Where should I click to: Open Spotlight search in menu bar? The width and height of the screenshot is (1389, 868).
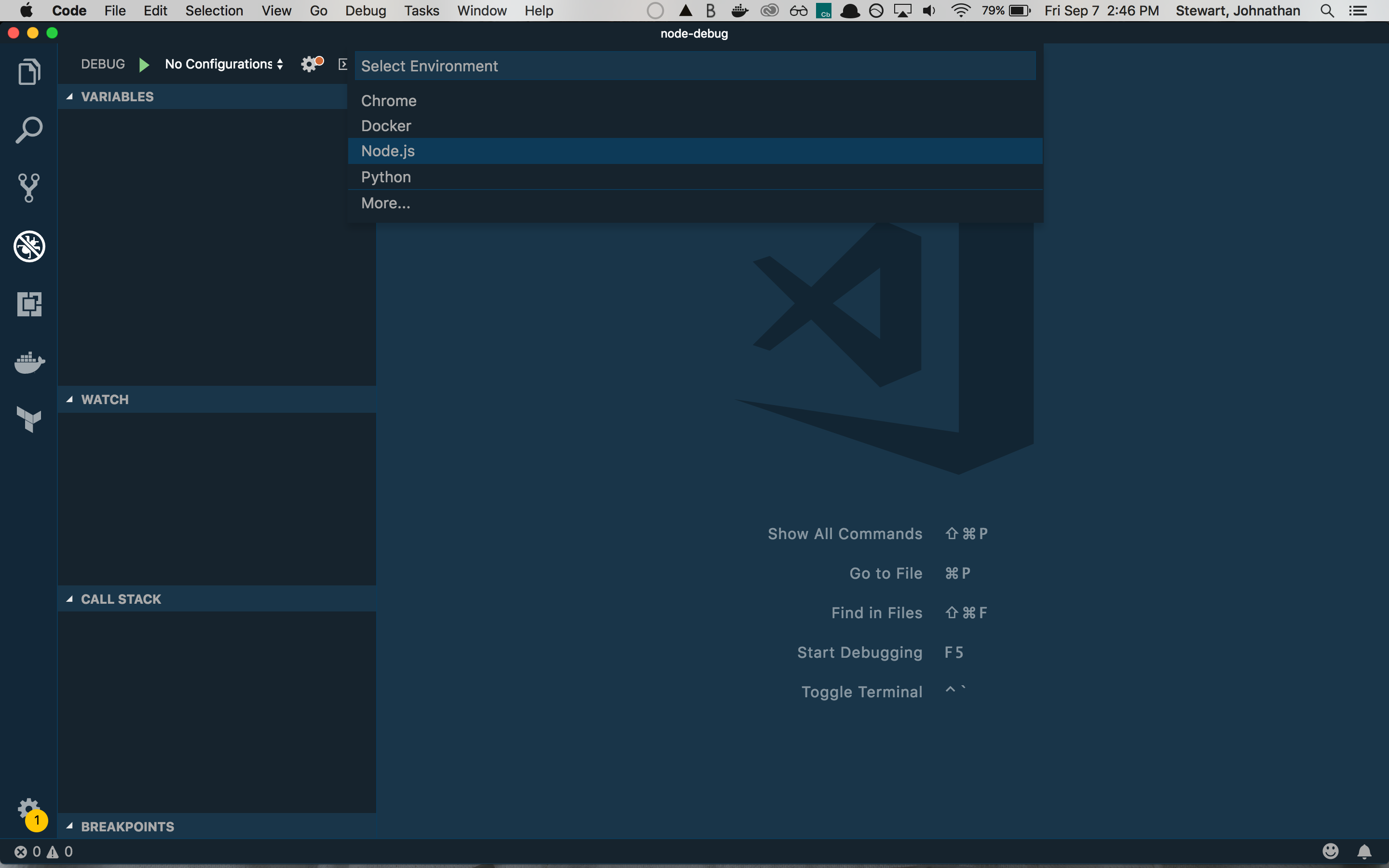point(1327,10)
